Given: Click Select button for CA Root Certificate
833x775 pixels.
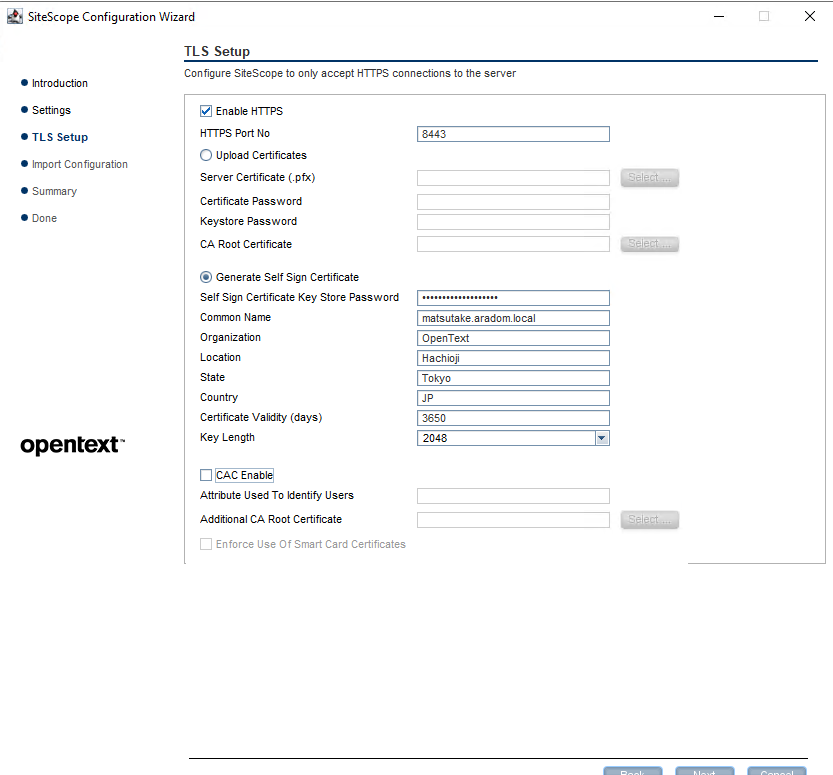Looking at the screenshot, I should tap(649, 244).
